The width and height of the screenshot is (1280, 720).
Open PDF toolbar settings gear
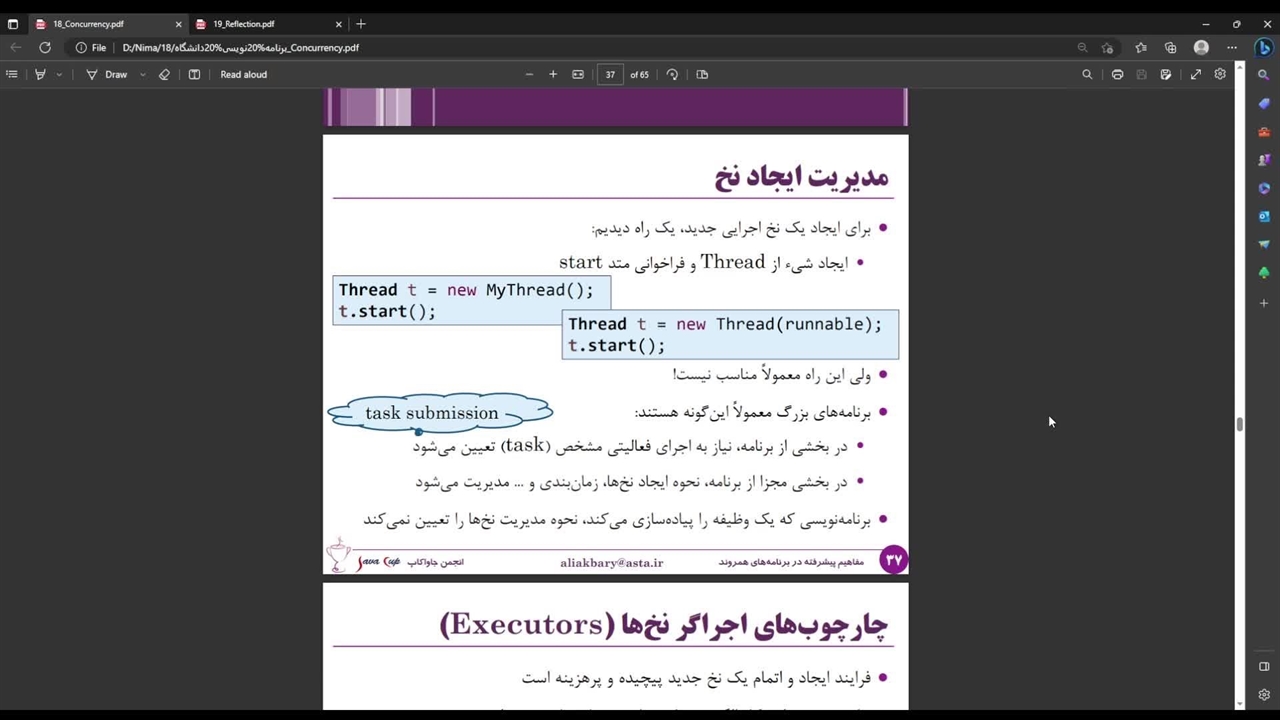point(1220,74)
